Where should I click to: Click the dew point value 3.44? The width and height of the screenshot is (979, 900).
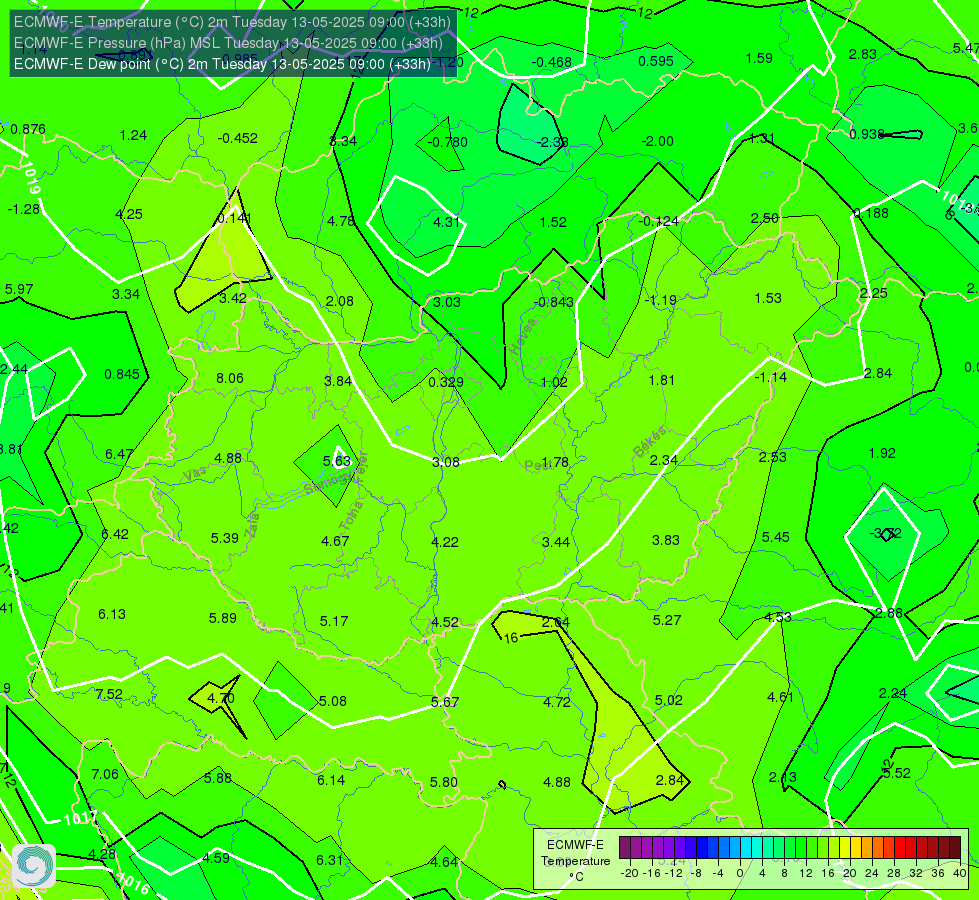click(556, 541)
